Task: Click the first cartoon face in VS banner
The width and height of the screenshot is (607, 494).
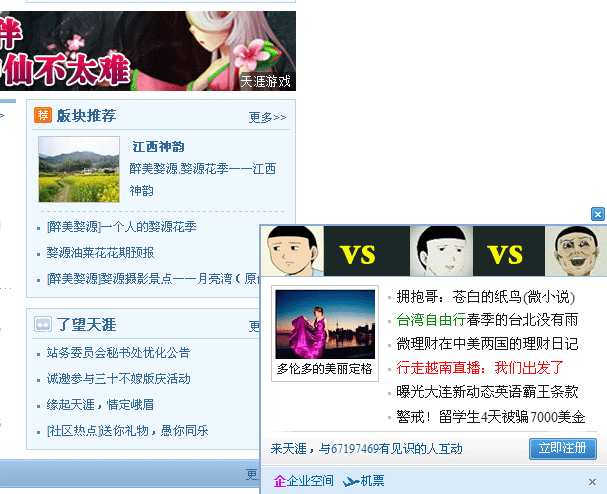Action: tap(292, 251)
